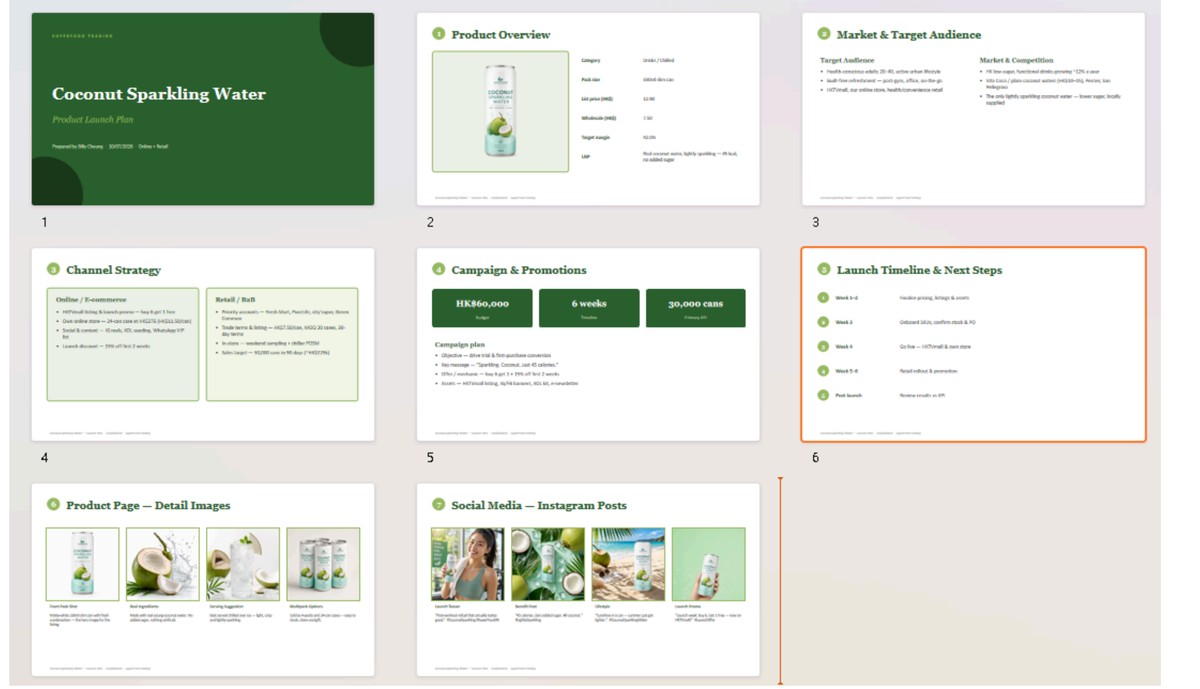1200x689 pixels.
Task: Click the coconut can product image in Product Overview
Action: tap(500, 112)
